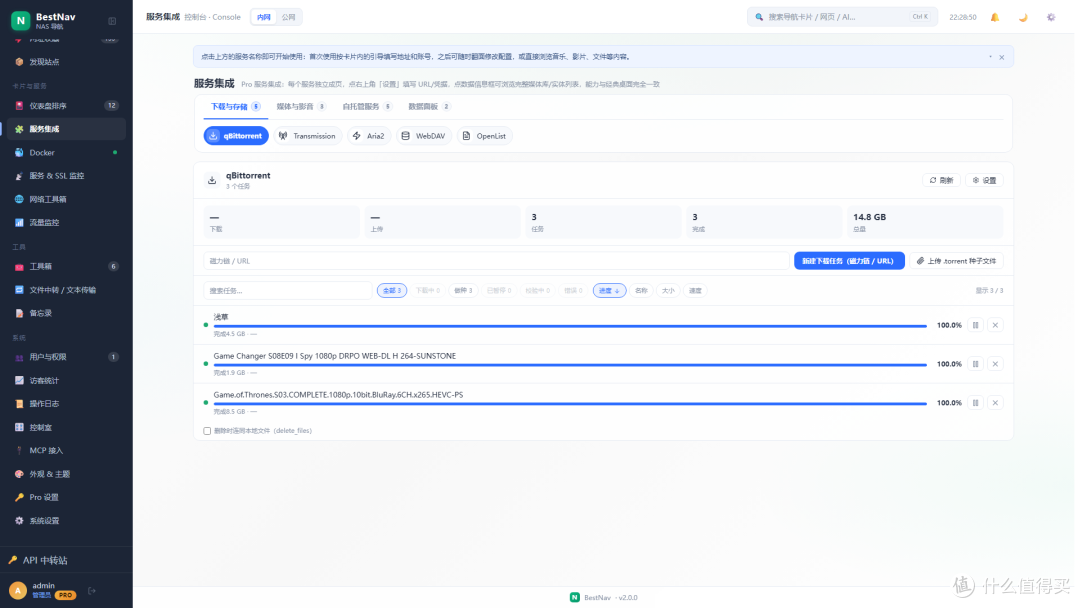Sort tasks by 名称

(x=641, y=291)
